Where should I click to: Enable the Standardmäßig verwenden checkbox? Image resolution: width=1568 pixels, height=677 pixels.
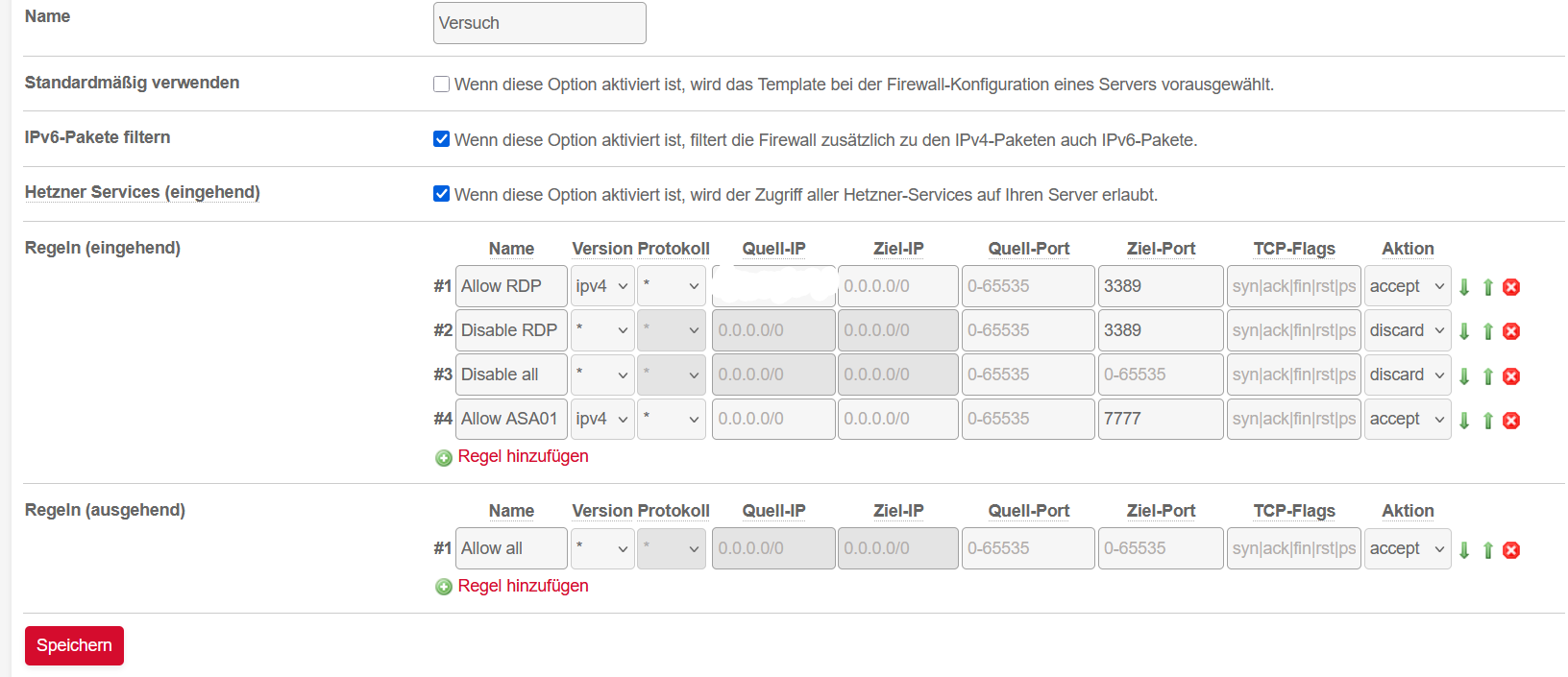point(442,85)
